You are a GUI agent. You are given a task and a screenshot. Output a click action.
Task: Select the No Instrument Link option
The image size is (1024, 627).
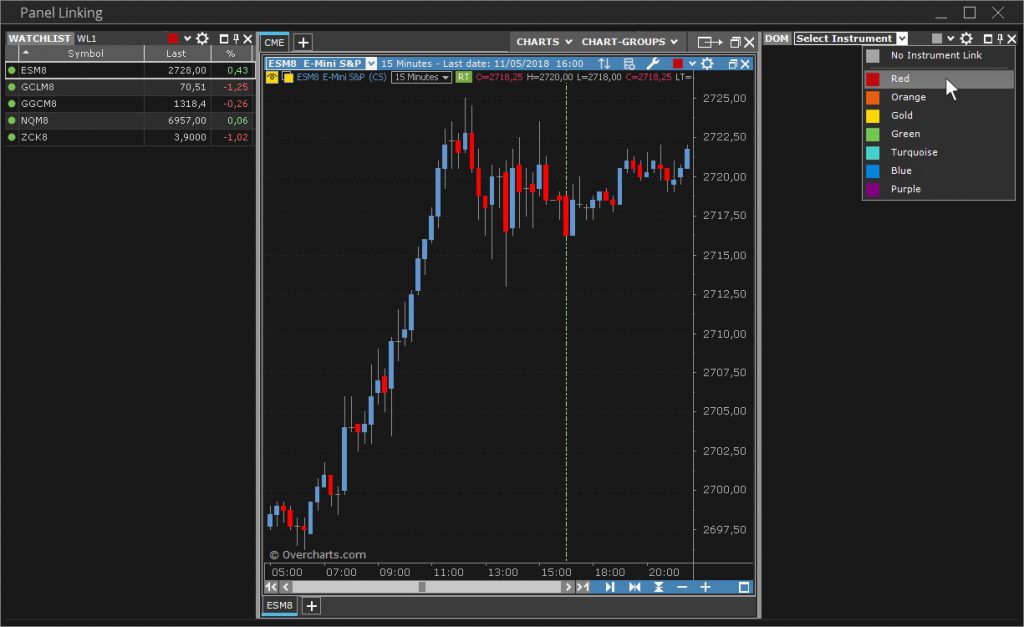pyautogui.click(x=936, y=56)
